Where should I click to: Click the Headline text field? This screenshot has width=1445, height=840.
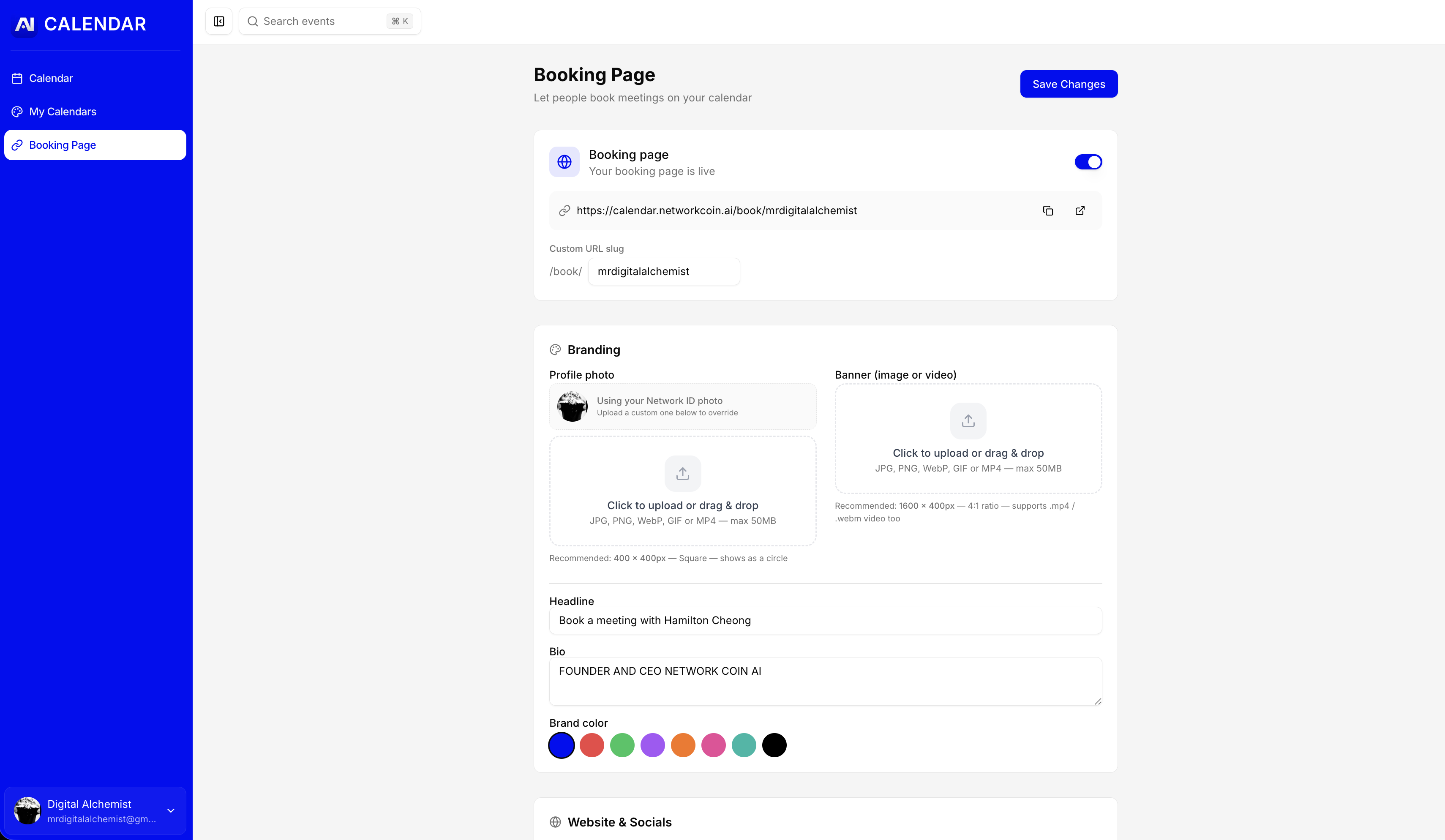tap(825, 620)
